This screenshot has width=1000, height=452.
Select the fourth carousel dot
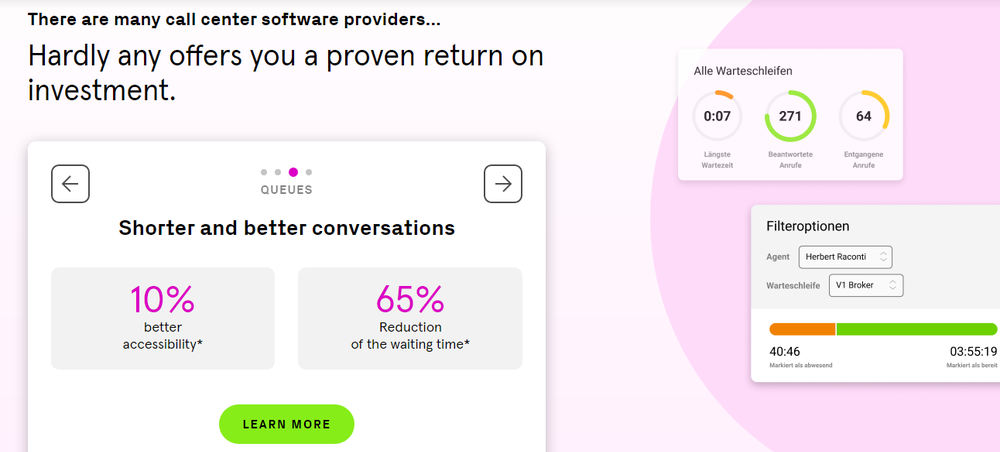309,172
